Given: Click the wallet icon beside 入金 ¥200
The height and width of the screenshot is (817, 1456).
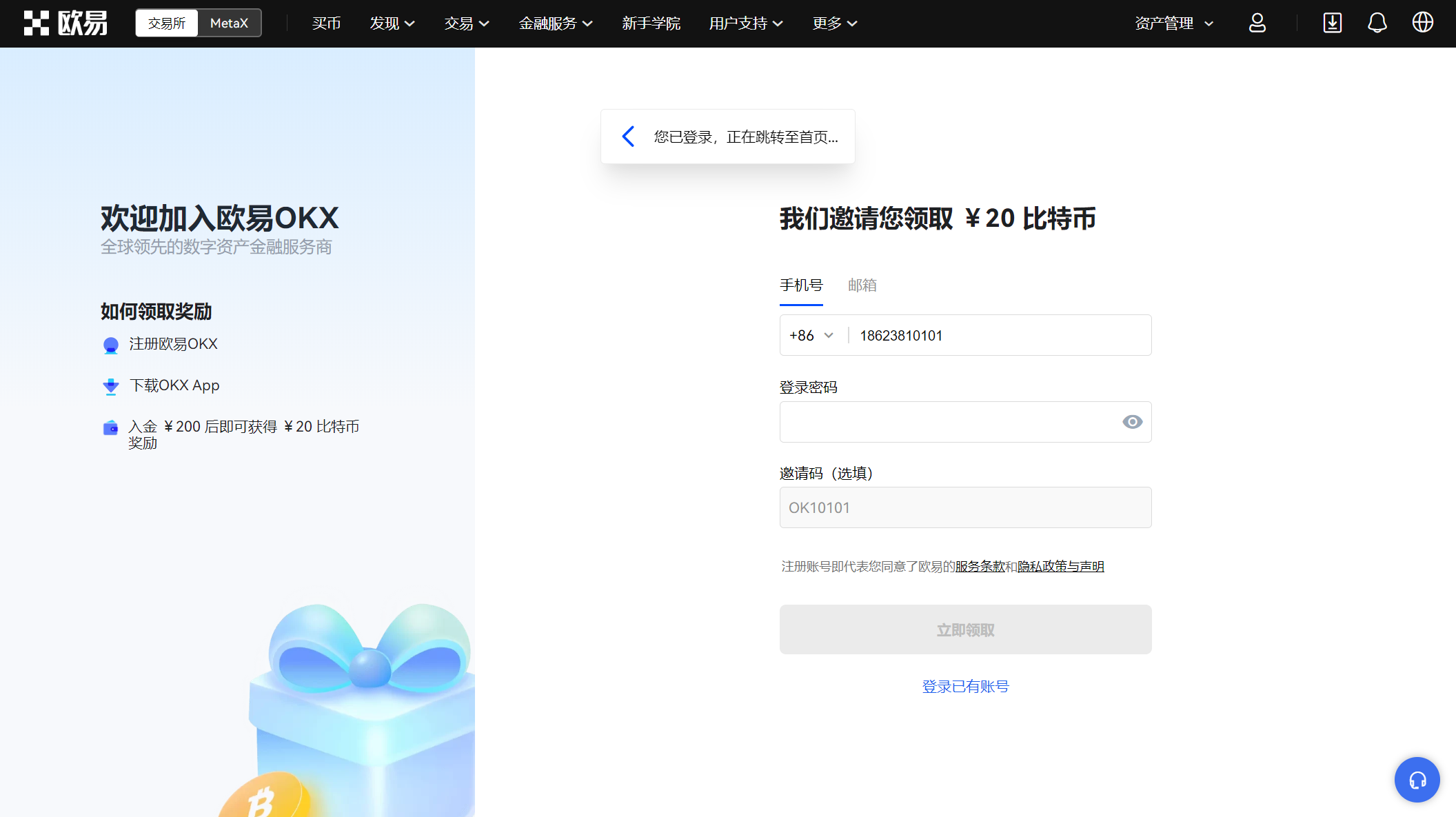Looking at the screenshot, I should 110,428.
